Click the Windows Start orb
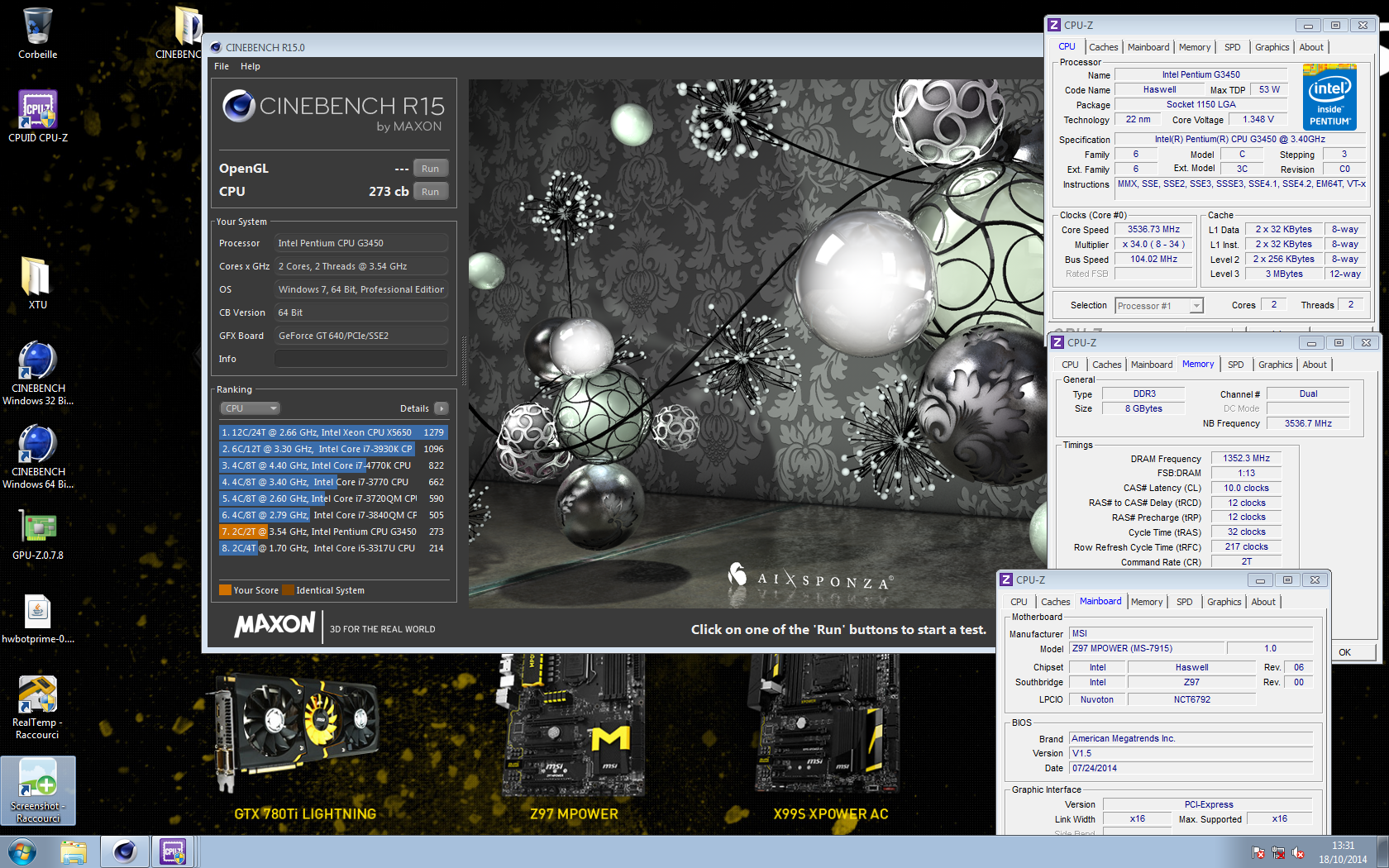Screen dimensions: 1389x868 point(22,851)
